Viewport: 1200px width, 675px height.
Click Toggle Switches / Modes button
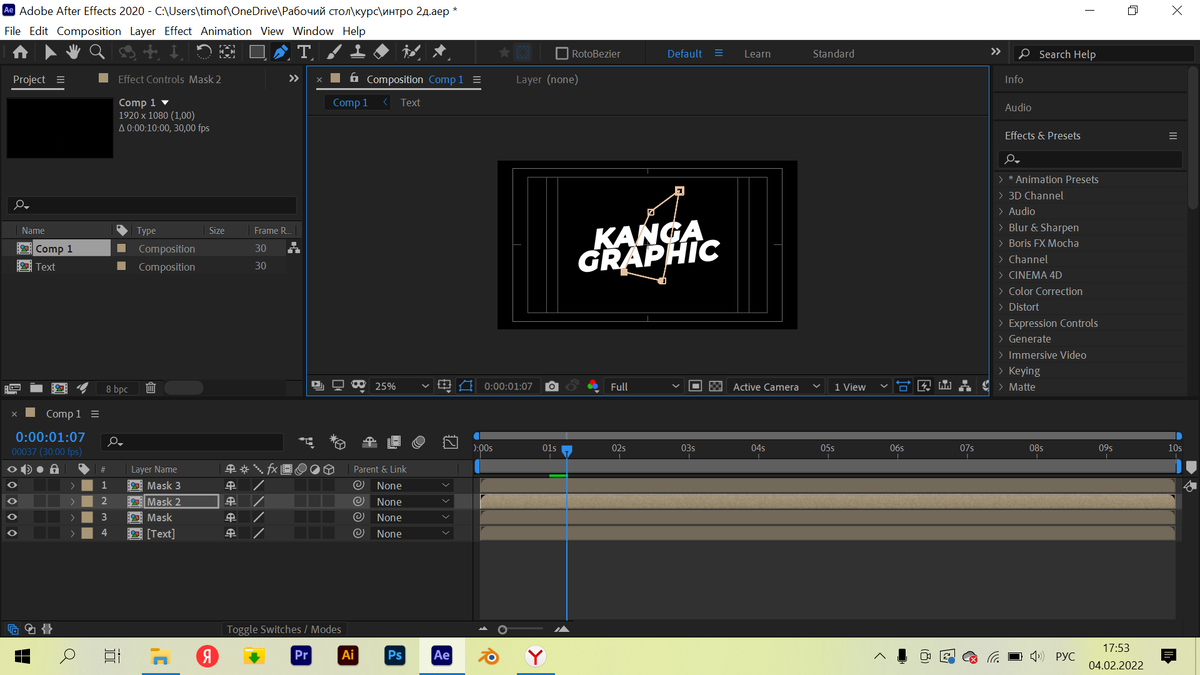(x=283, y=629)
